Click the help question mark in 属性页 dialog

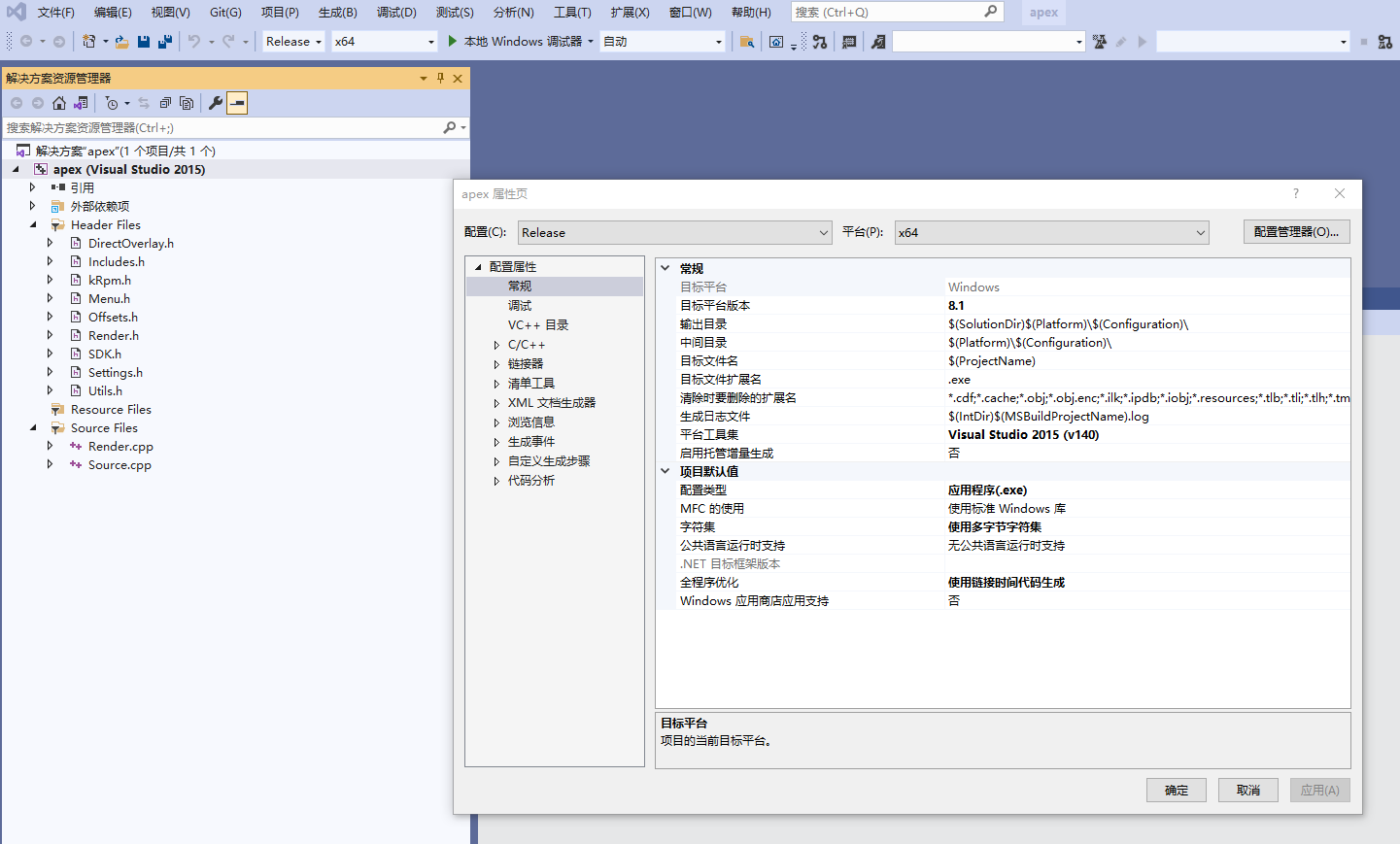pos(1295,193)
